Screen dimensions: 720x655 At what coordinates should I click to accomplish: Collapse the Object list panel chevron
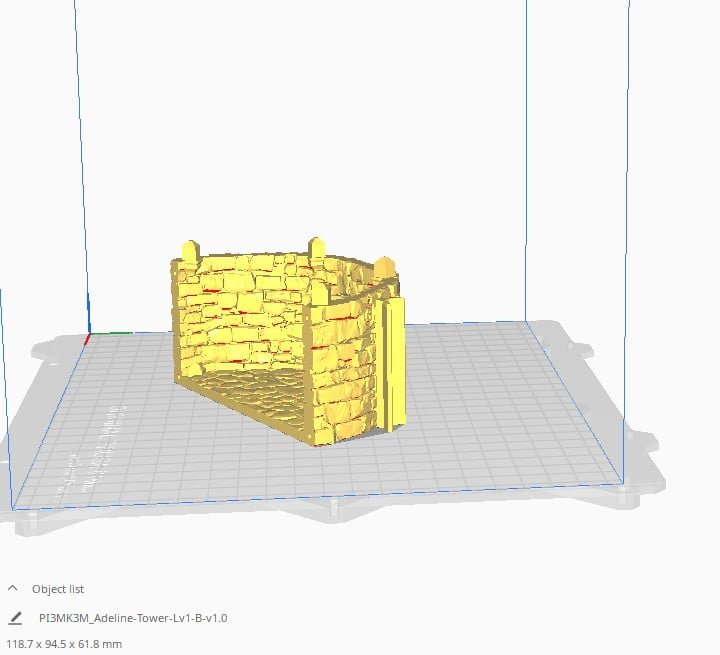[x=13, y=588]
